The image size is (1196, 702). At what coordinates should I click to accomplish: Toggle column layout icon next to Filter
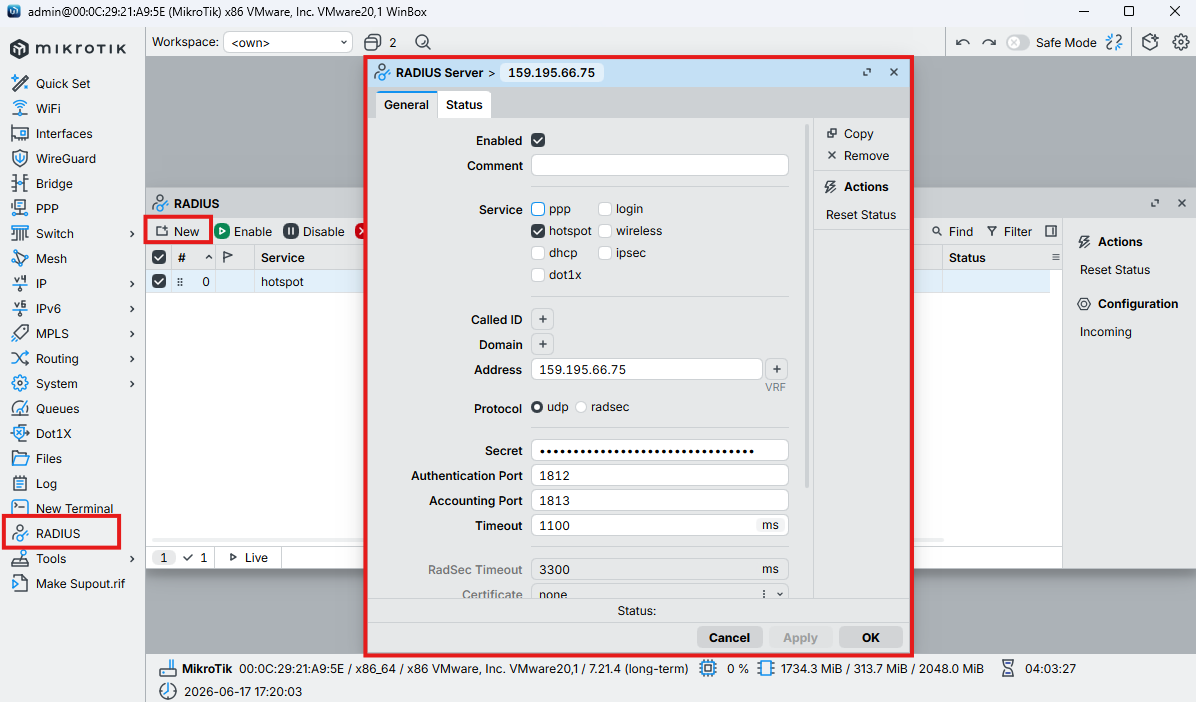[x=1051, y=231]
